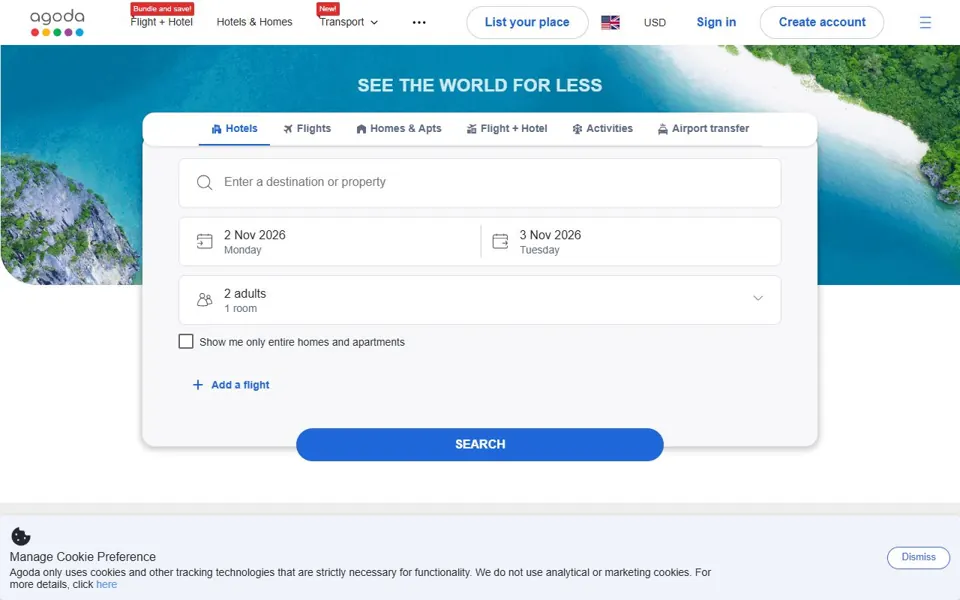Click the Sign in link
The image size is (960, 600).
[x=716, y=23]
